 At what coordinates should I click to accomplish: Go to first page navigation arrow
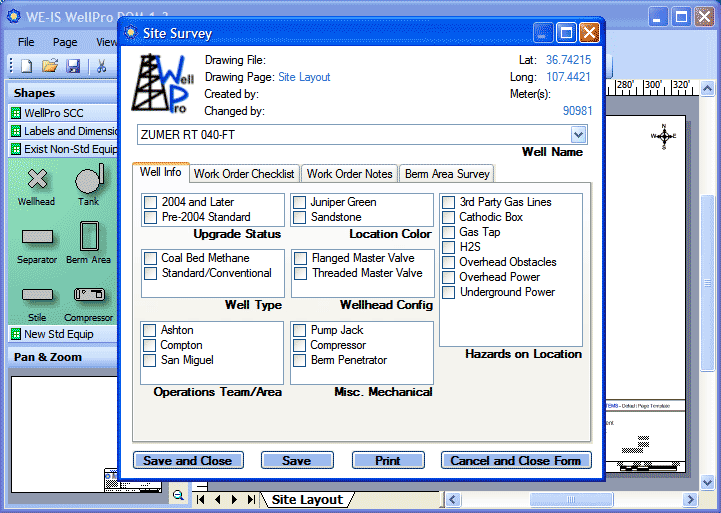[x=200, y=500]
